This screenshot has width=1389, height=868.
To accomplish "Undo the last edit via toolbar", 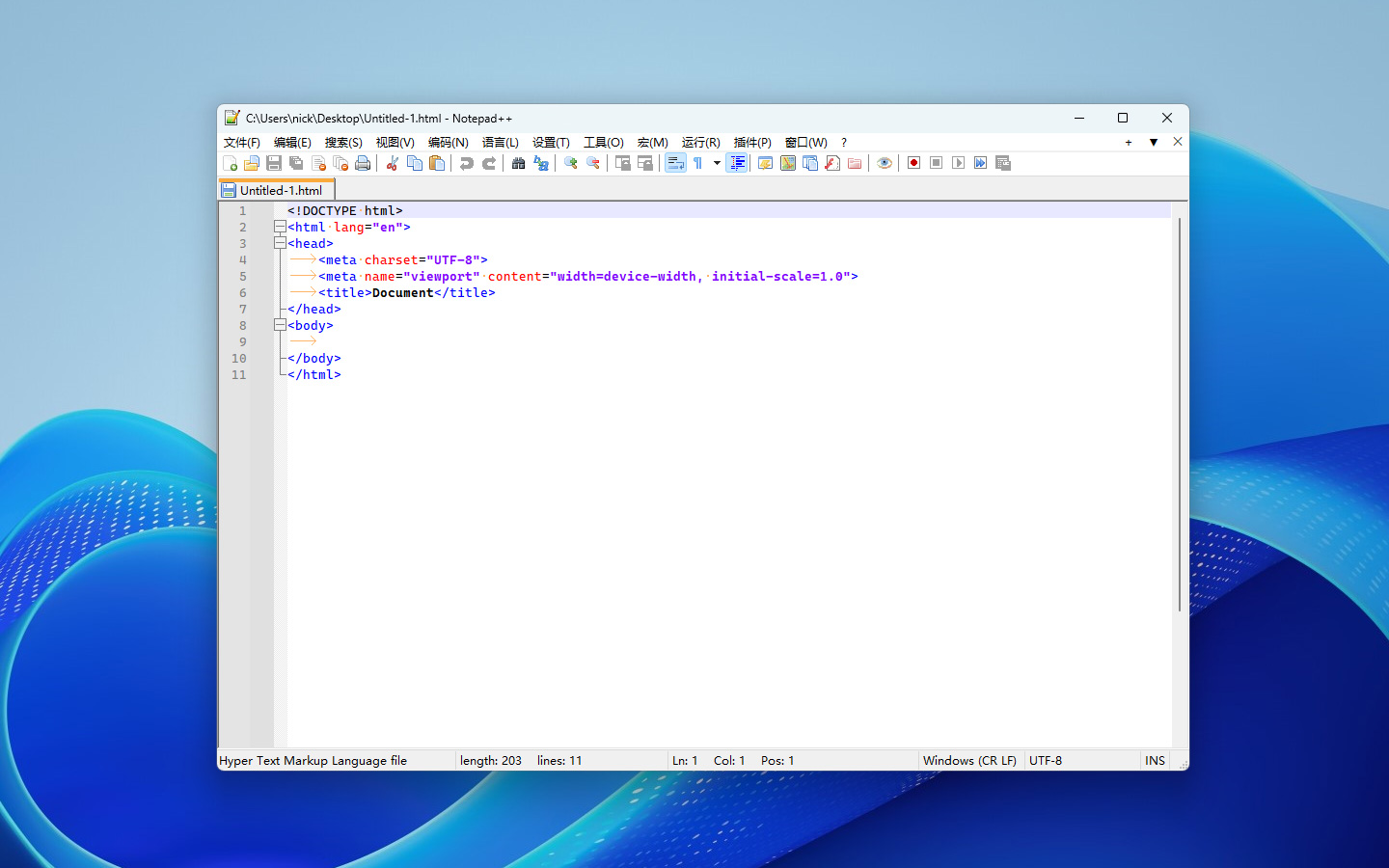I will pyautogui.click(x=467, y=163).
